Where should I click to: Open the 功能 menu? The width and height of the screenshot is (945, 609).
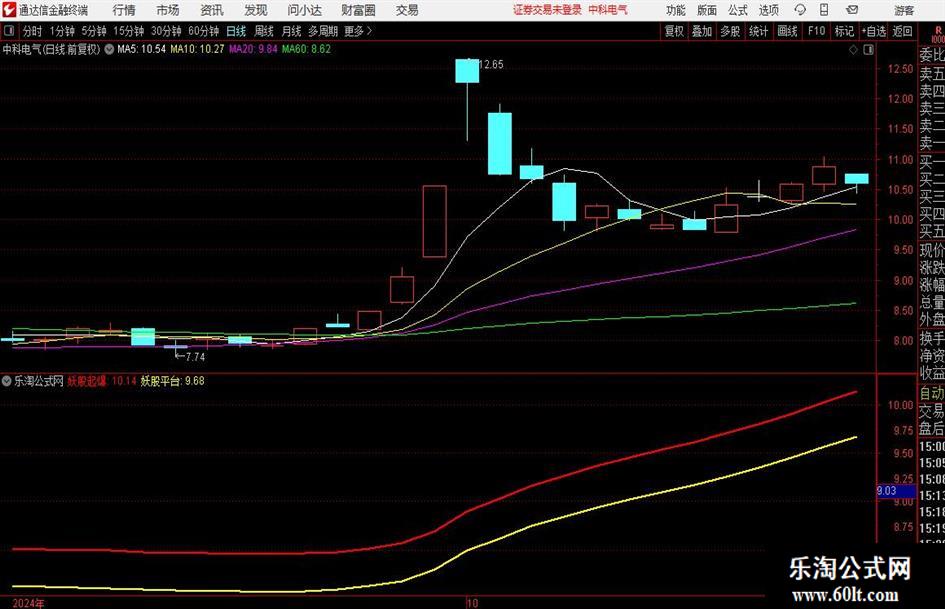coord(676,10)
